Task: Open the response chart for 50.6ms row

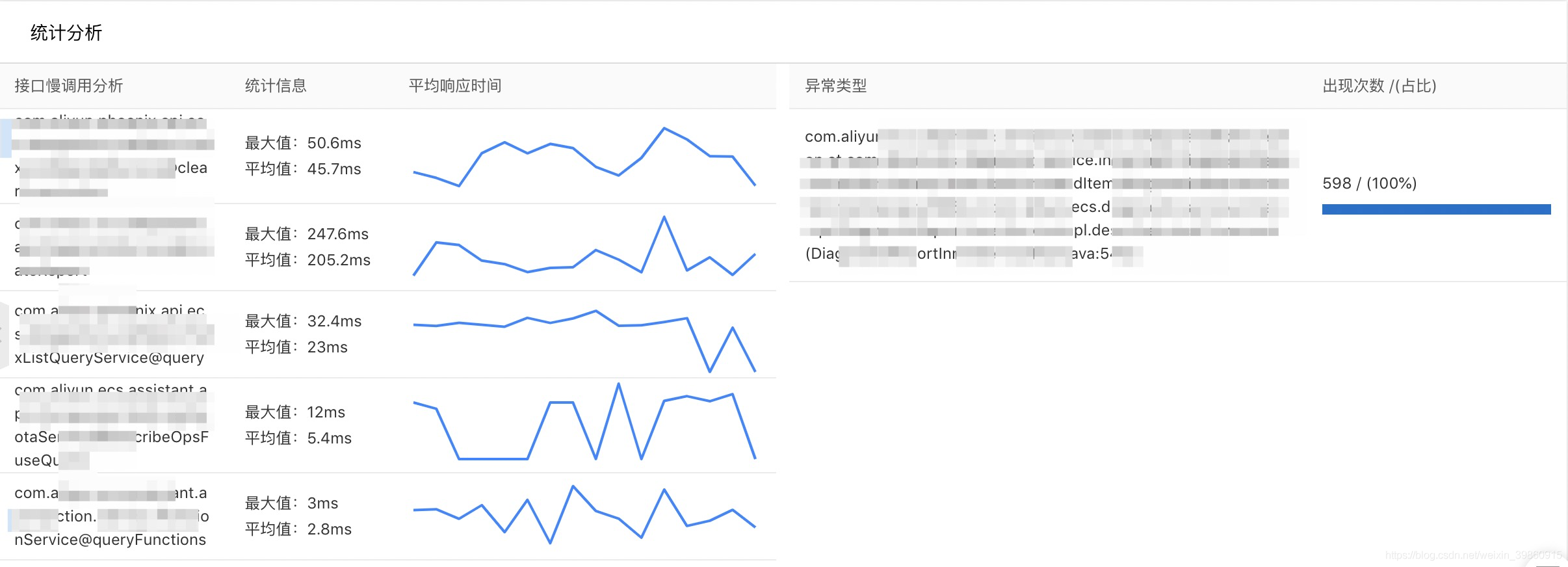Action: pos(584,157)
